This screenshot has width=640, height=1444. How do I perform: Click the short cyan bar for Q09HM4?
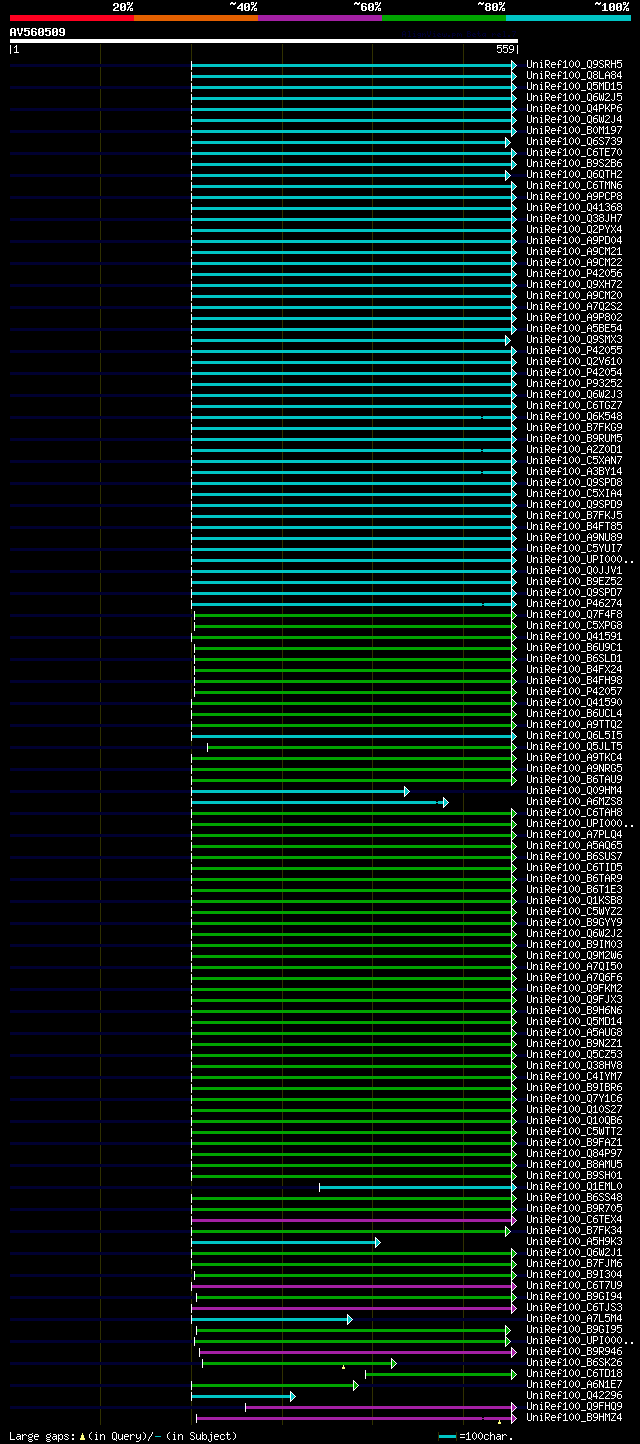point(300,791)
